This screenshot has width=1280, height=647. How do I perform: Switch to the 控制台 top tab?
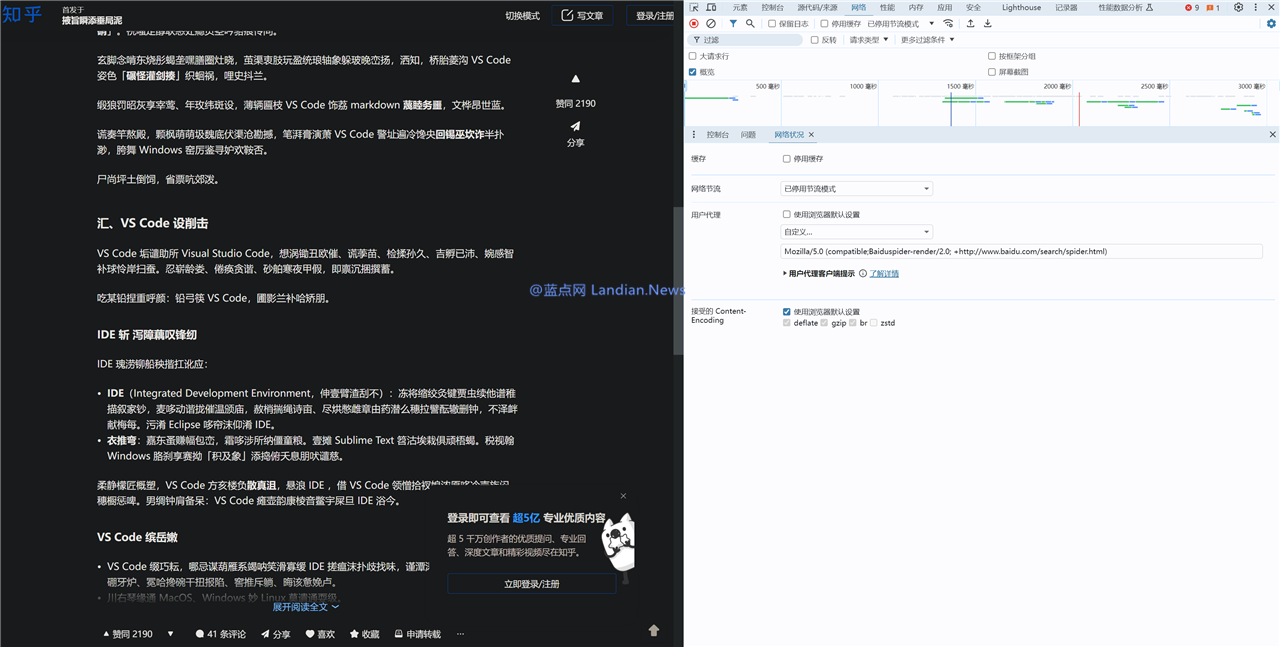(772, 7)
